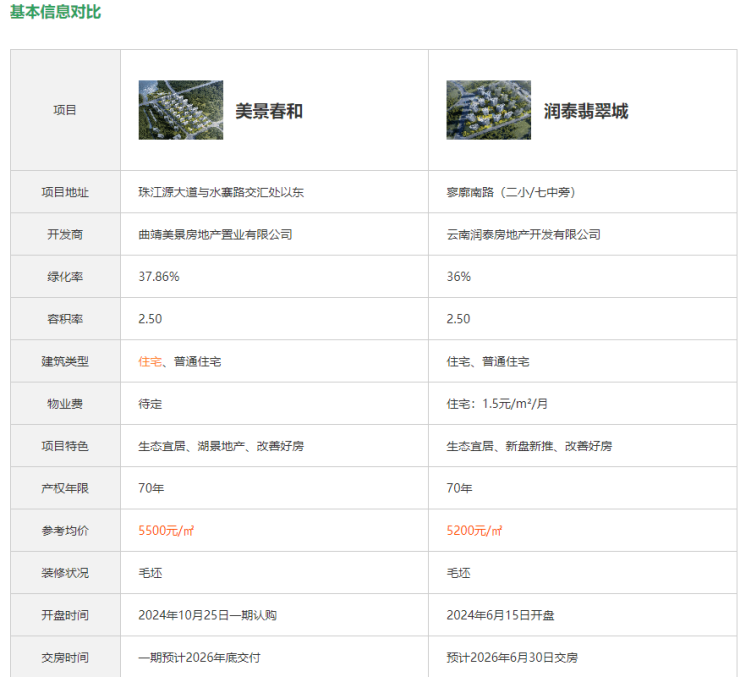This screenshot has height=677, width=740.
Task: Select developer 曲靖美景房地产置业有限公司
Action: click(215, 234)
